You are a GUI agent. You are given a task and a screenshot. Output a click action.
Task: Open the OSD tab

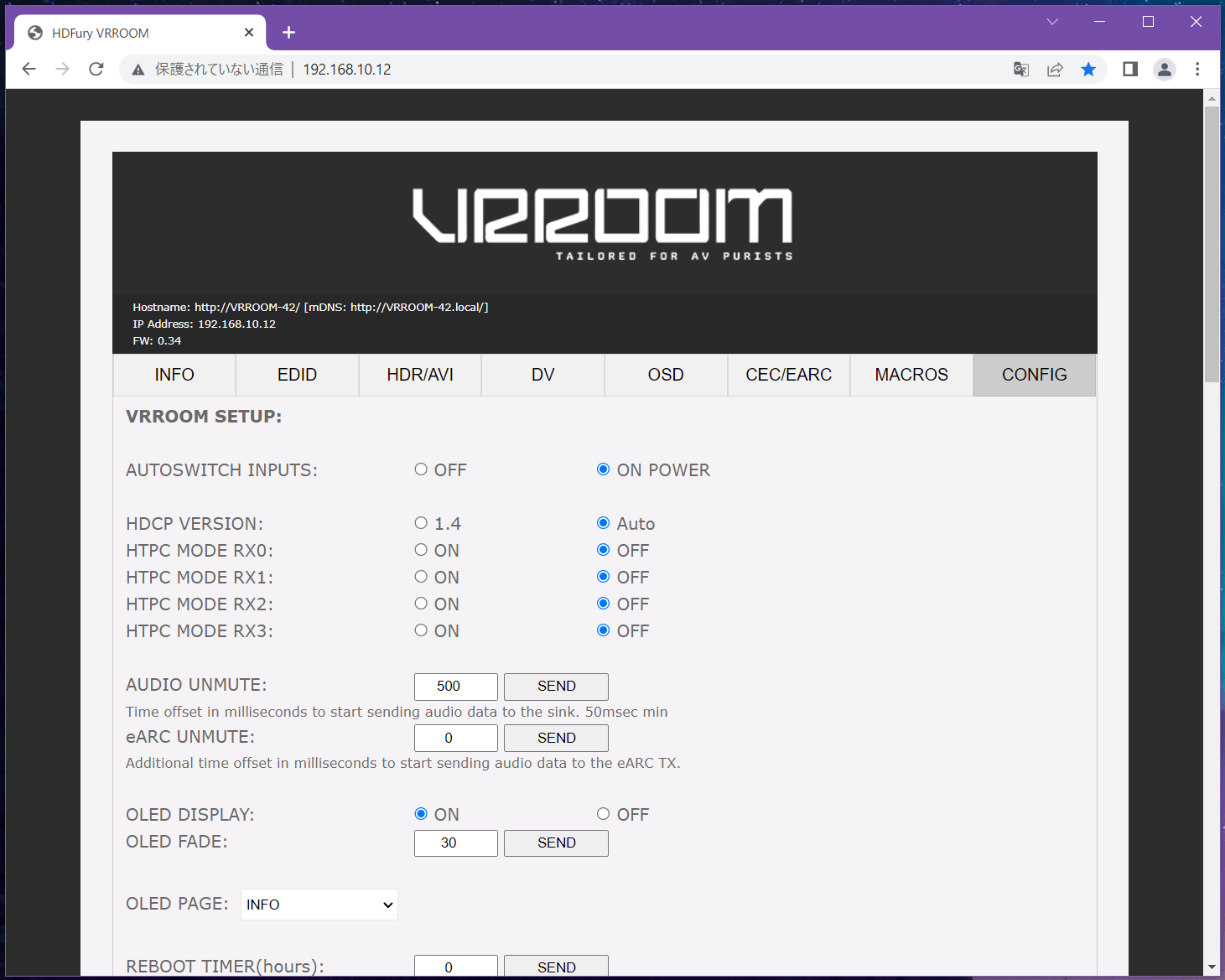click(x=666, y=375)
